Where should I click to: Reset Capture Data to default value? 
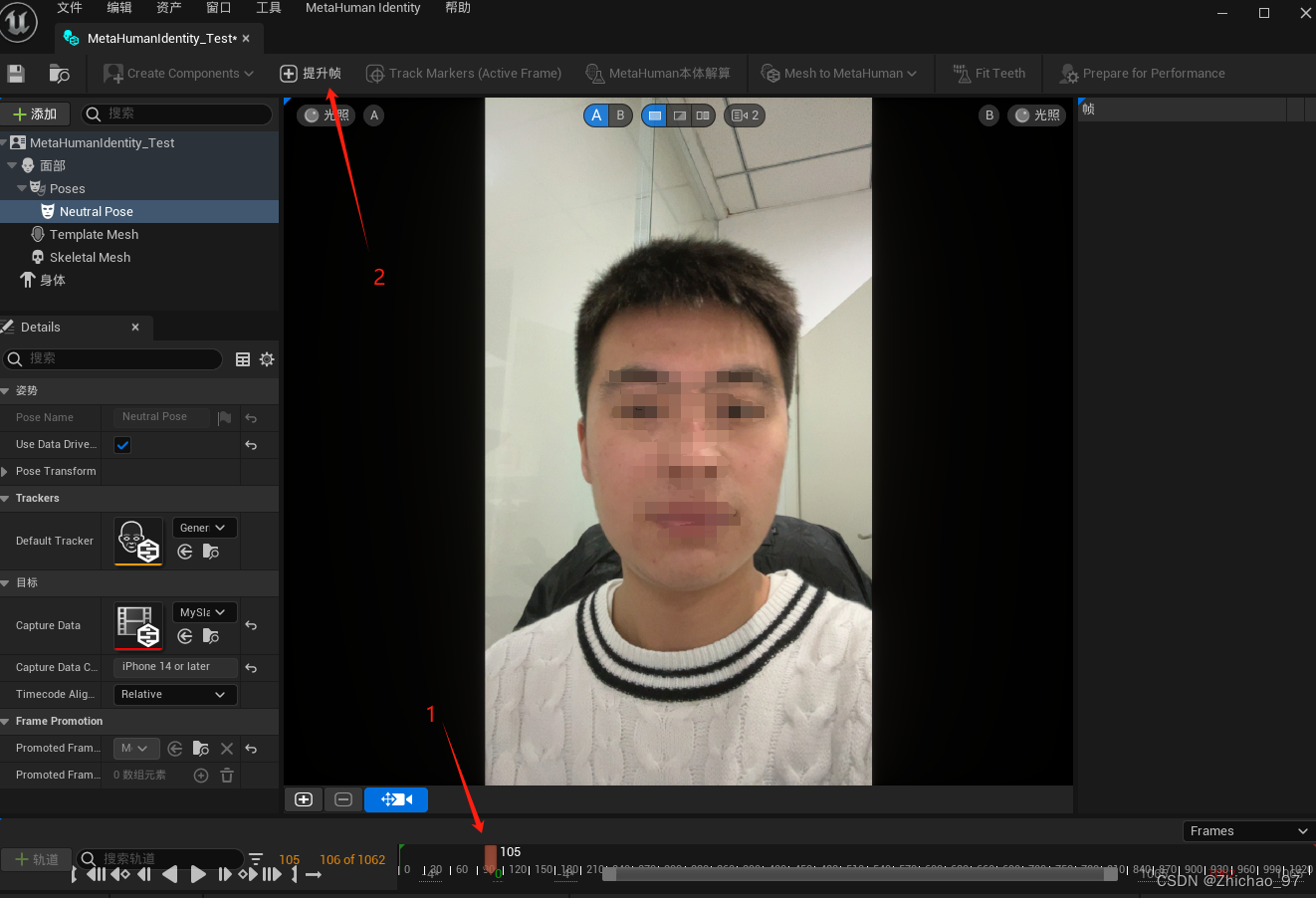pos(251,626)
